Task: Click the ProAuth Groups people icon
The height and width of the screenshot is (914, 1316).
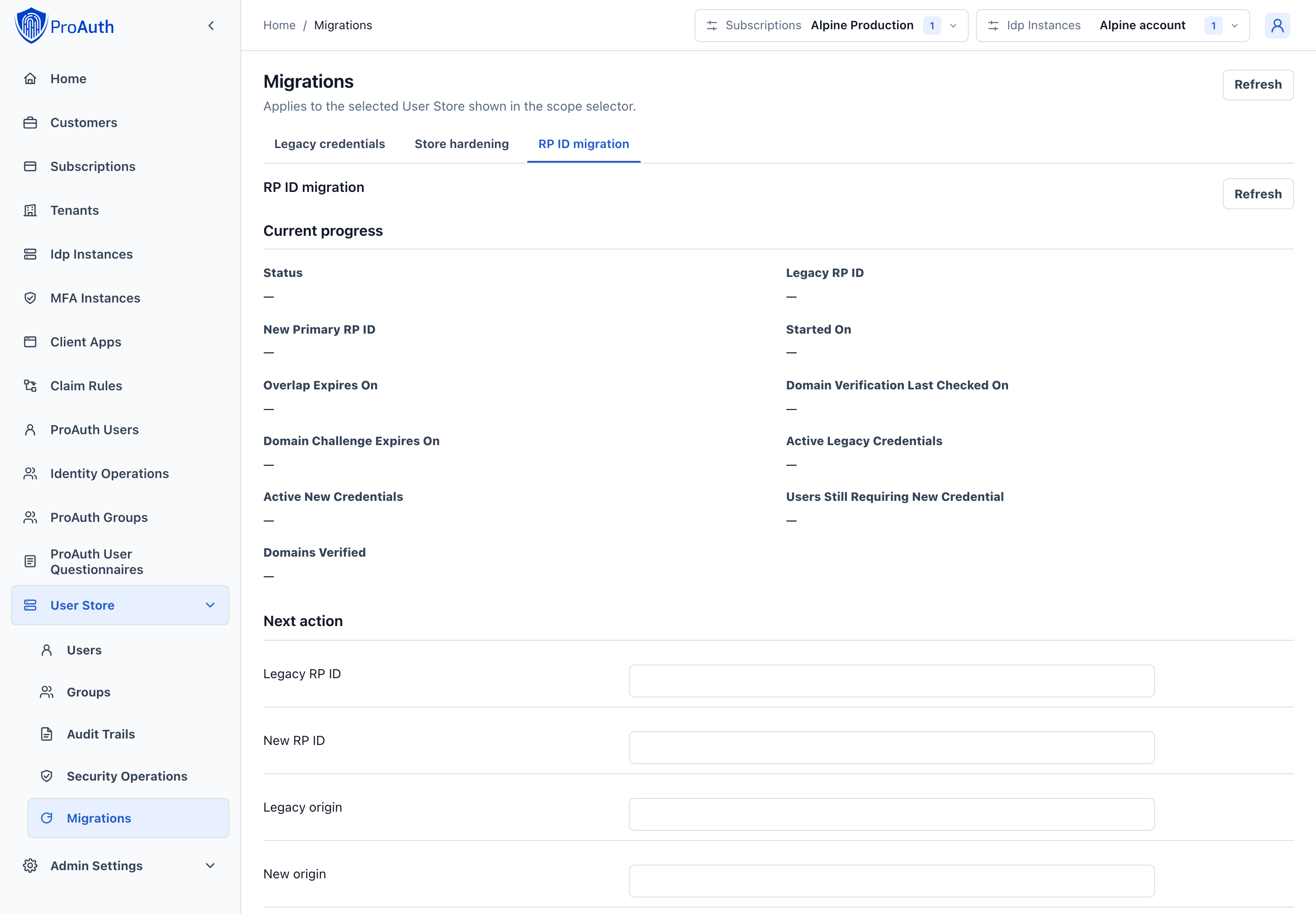Action: (x=30, y=518)
